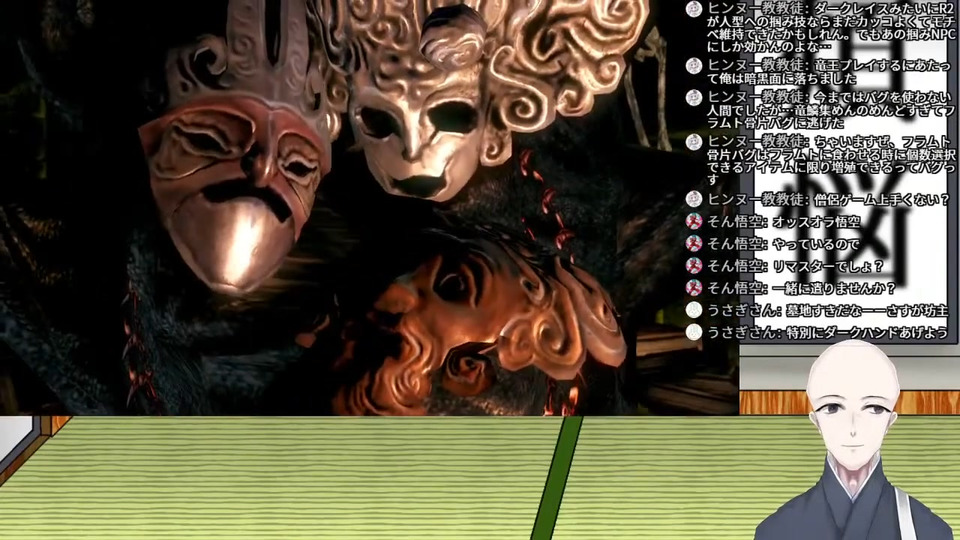Click avatar beside ダークレイスみたいにR2 message
This screenshot has height=540, width=960.
point(694,9)
